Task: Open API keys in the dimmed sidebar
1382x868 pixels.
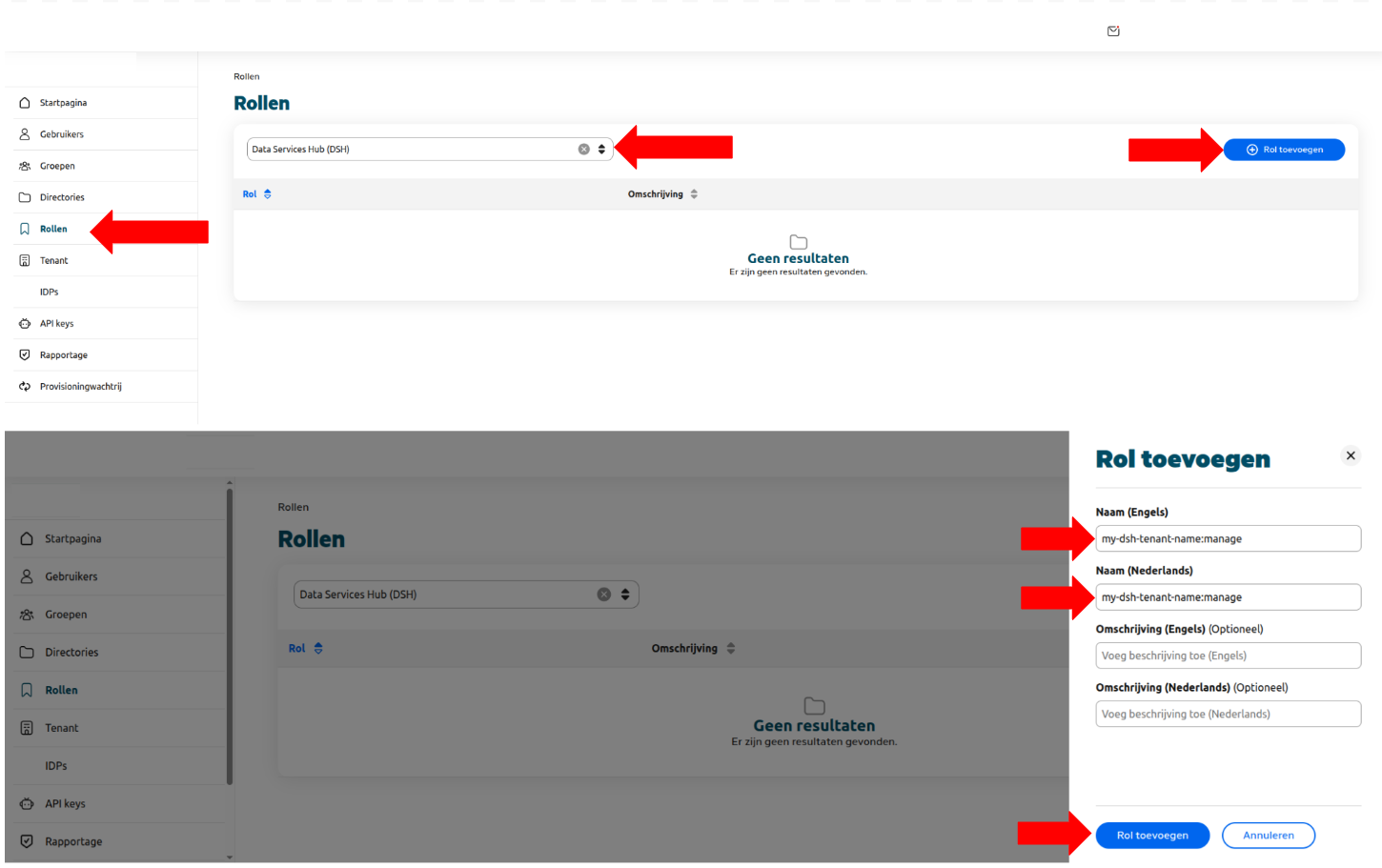Action: pos(66,804)
